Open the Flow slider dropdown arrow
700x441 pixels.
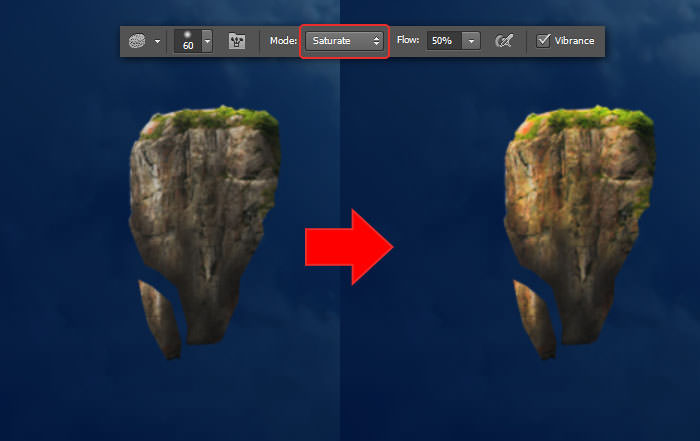[x=471, y=41]
